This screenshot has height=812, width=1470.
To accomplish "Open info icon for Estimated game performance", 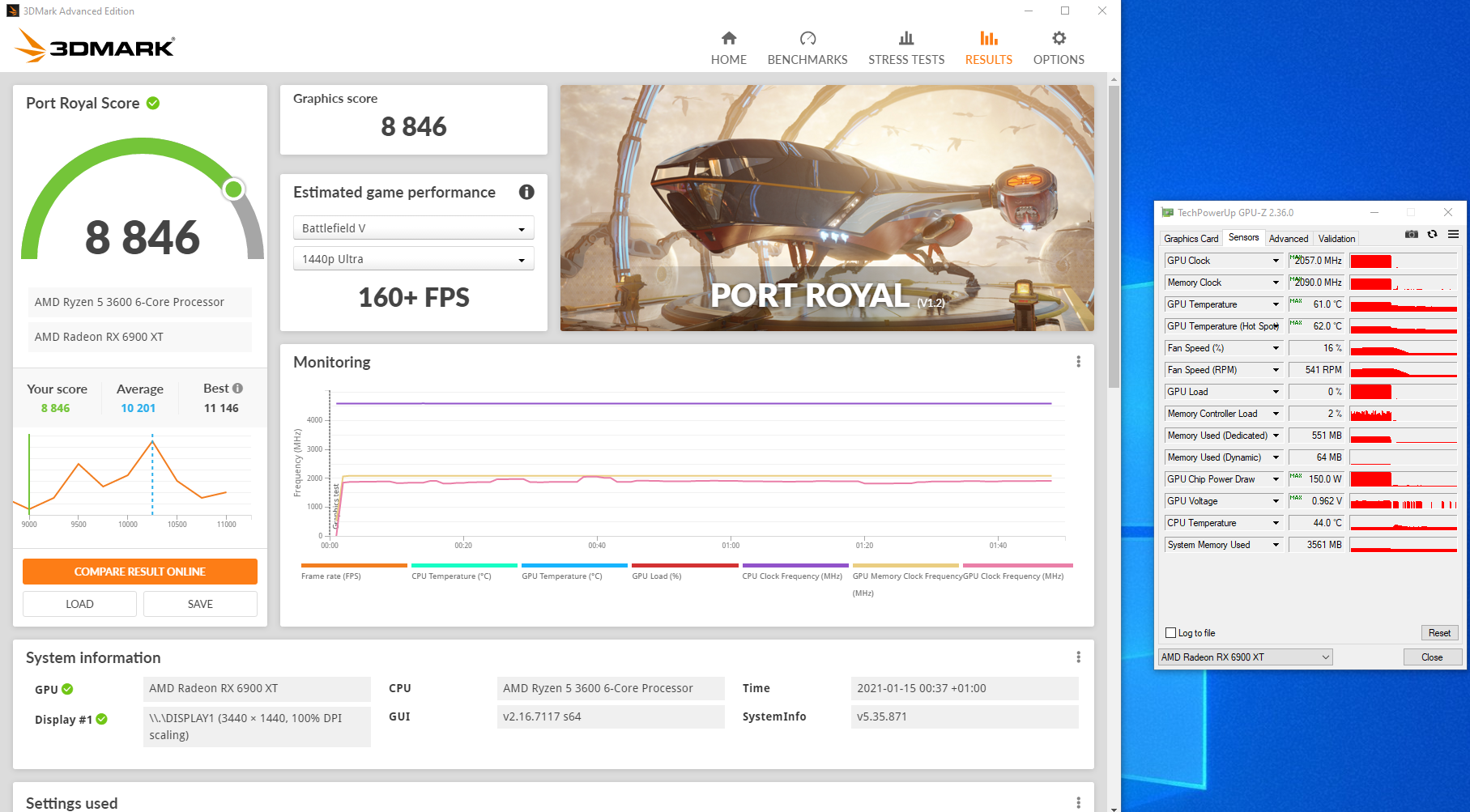I will (526, 192).
